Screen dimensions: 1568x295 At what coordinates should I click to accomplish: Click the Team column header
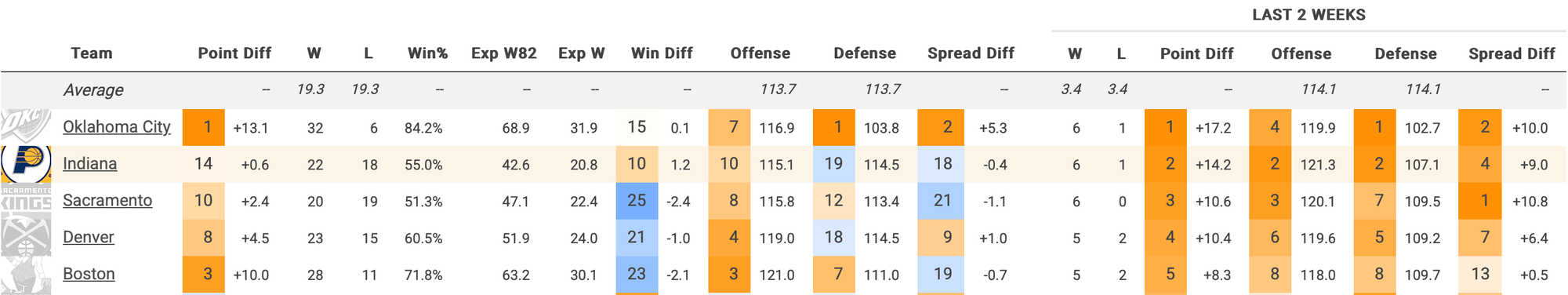[92, 53]
